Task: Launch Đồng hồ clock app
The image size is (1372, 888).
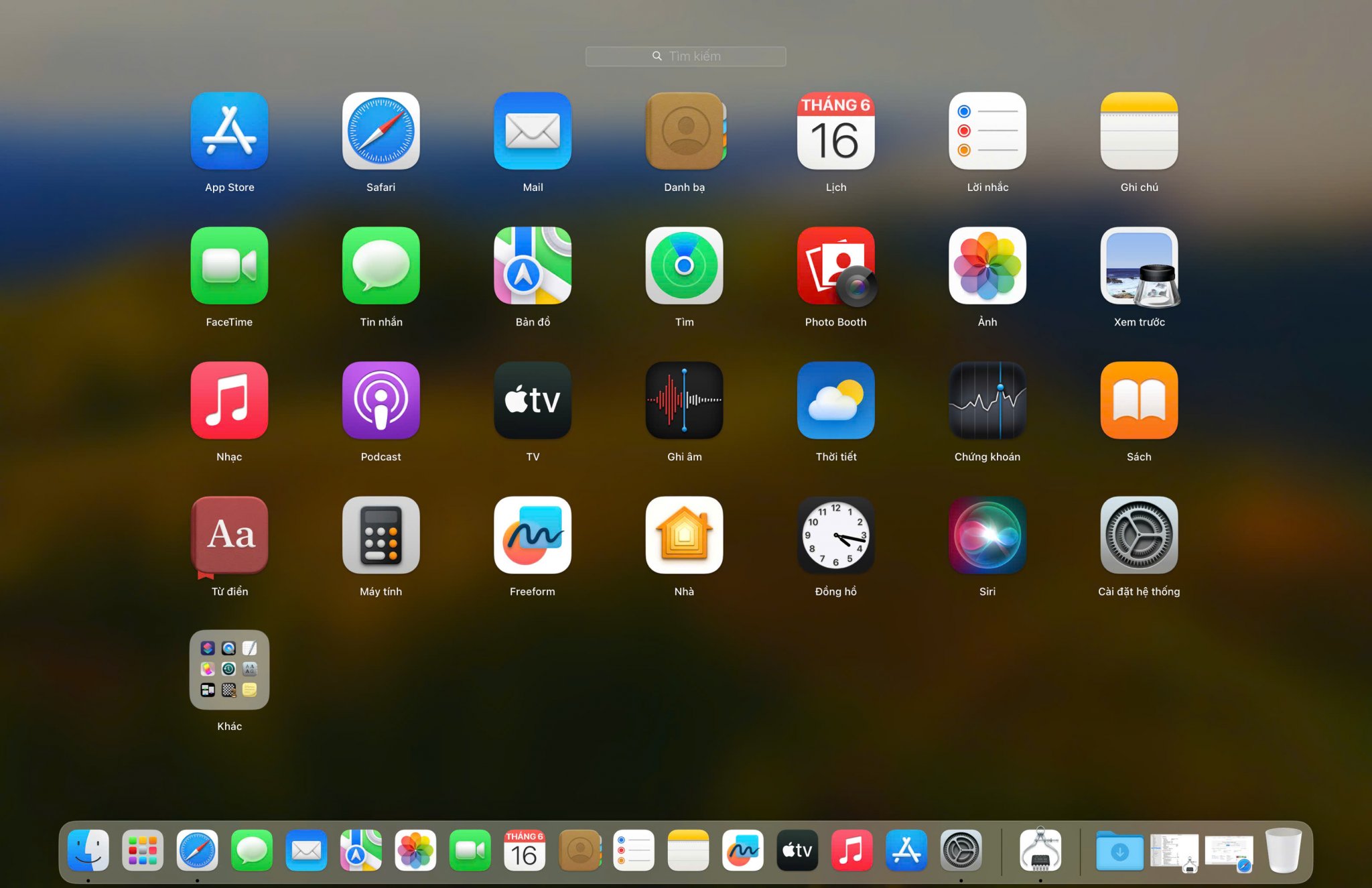Action: pos(836,535)
